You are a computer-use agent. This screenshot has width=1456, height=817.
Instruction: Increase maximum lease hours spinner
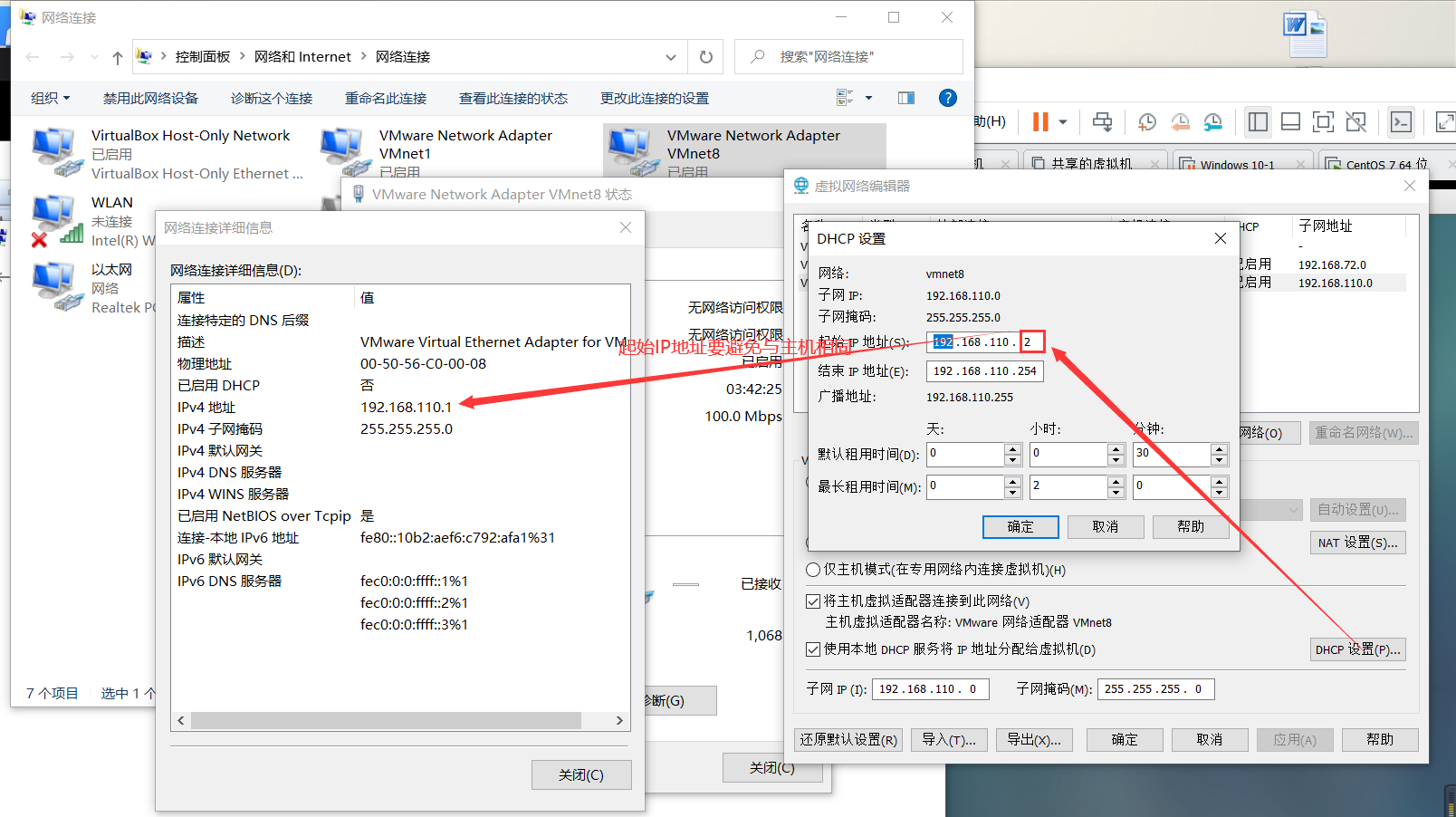1116,481
